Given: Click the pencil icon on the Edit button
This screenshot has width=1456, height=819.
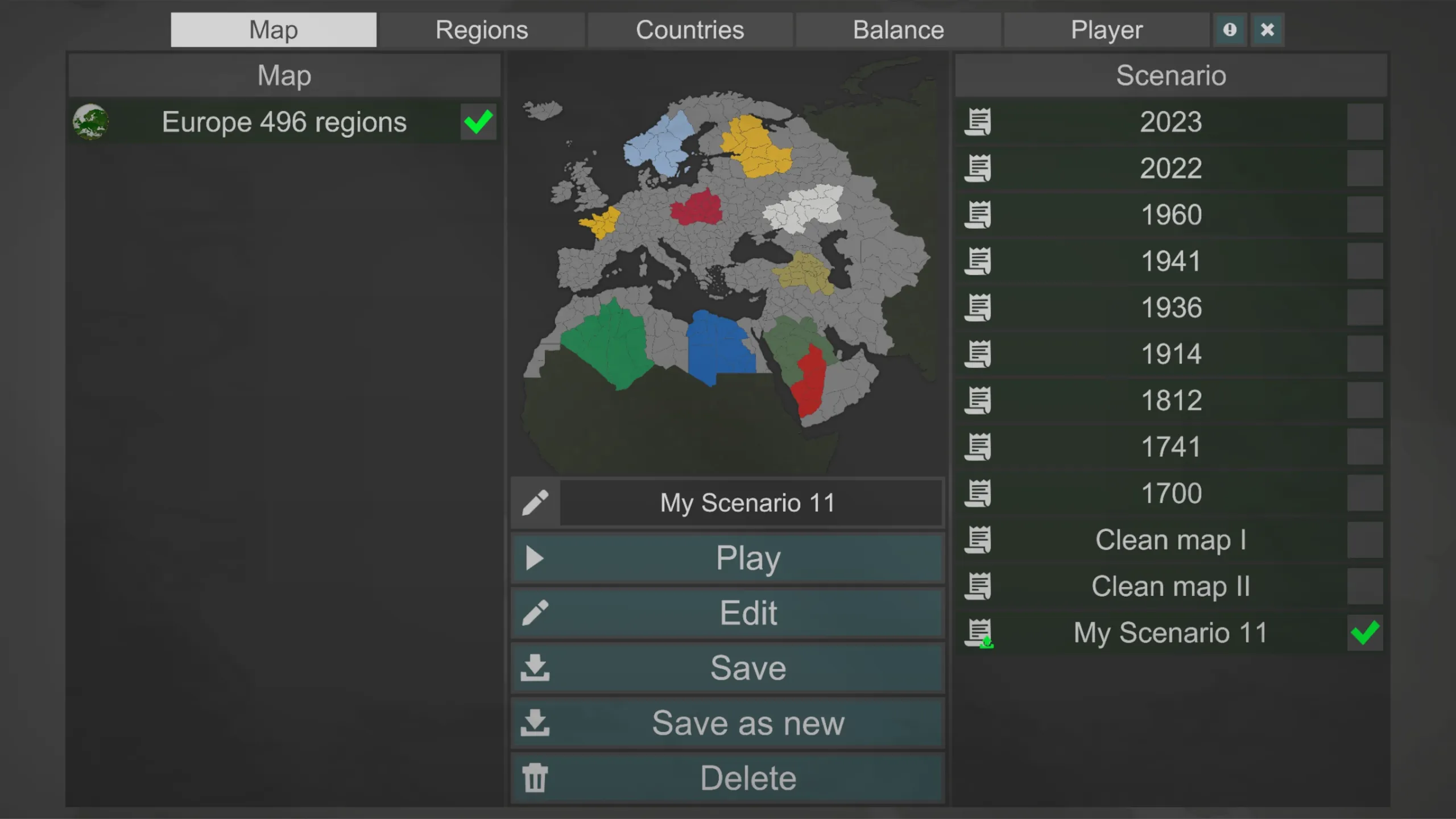Looking at the screenshot, I should [535, 613].
